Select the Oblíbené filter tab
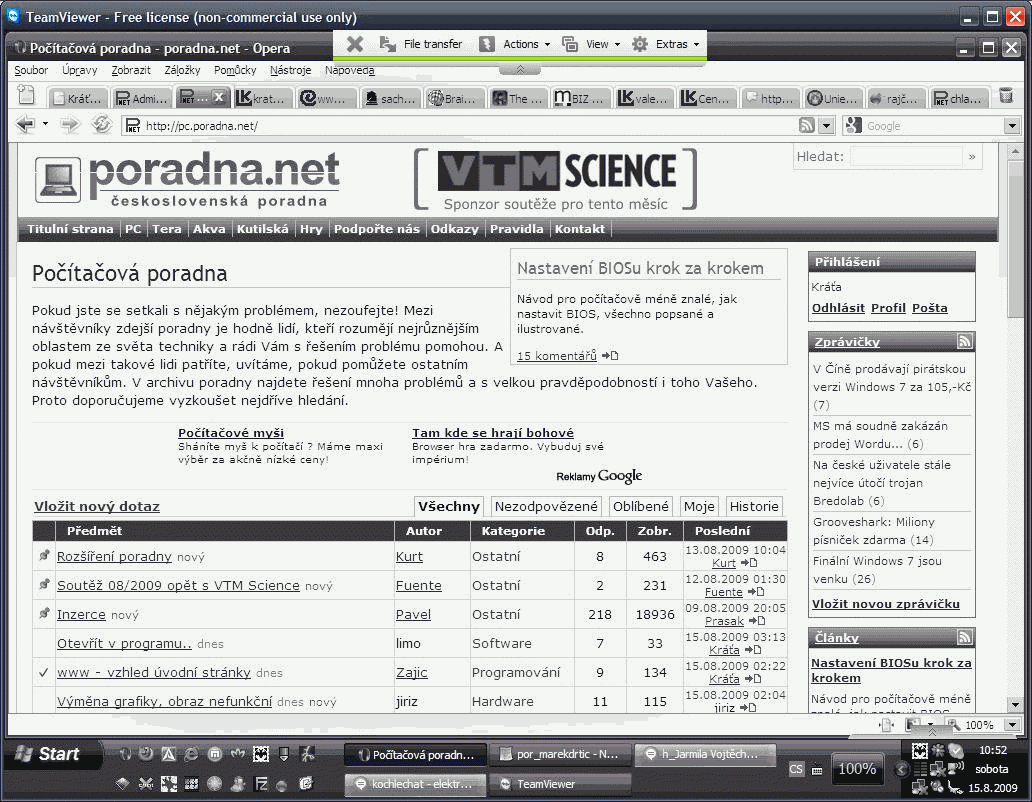The height and width of the screenshot is (802, 1032). 640,507
